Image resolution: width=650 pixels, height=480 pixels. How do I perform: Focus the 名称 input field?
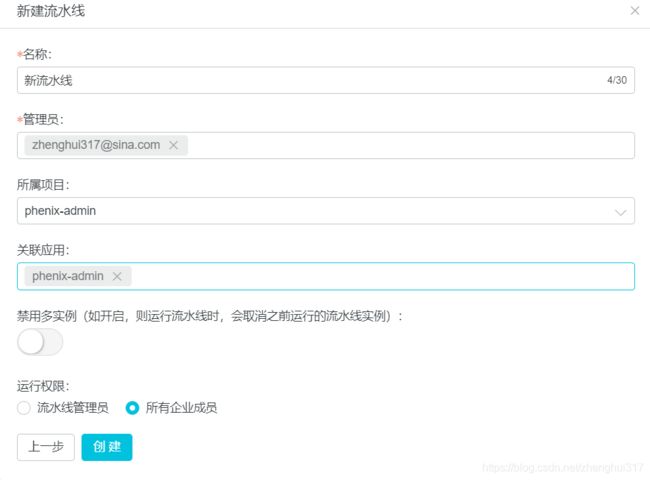[x=326, y=80]
